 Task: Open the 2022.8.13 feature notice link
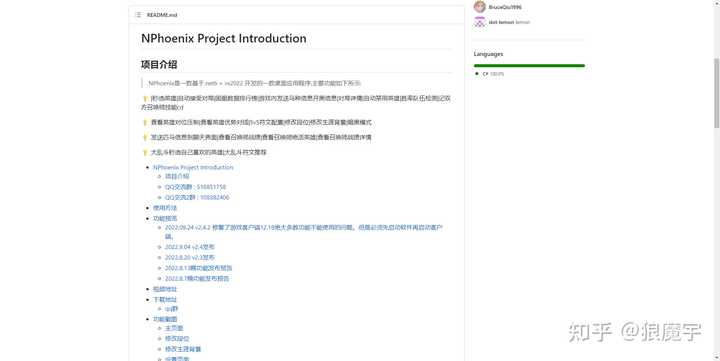198,268
